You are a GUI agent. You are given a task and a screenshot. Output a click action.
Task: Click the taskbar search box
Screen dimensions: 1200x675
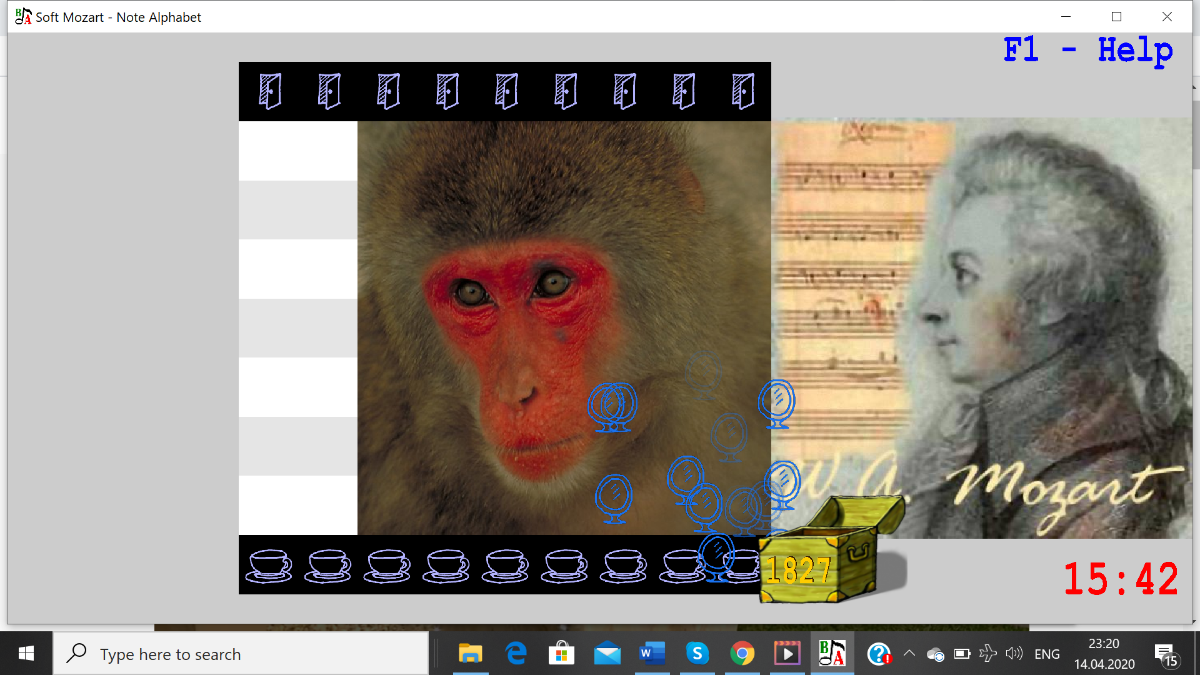241,654
